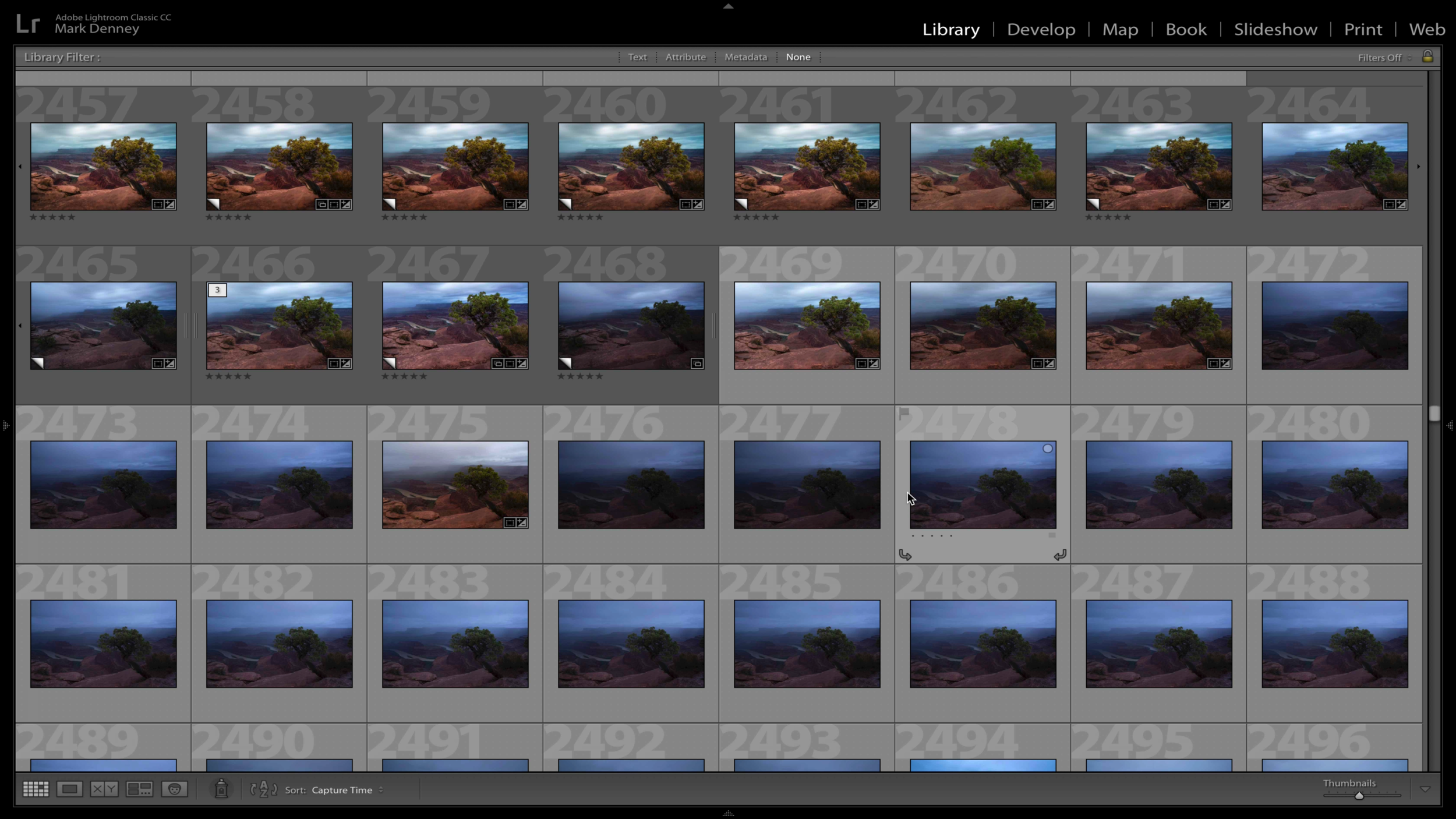
Task: Open Survey view
Action: 139,789
